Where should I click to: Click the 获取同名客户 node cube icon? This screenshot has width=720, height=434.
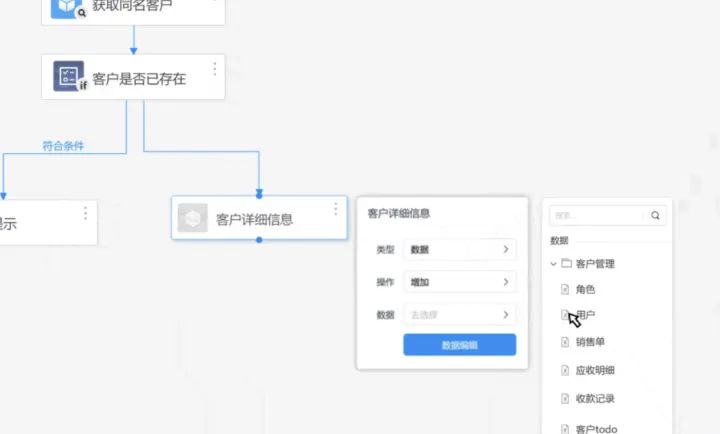67,8
